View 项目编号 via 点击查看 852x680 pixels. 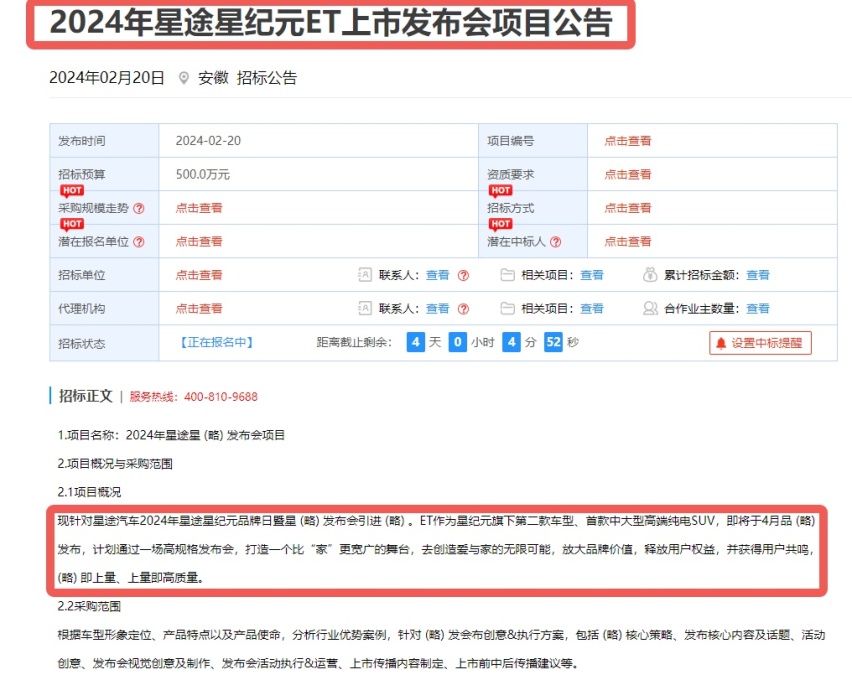(x=628, y=141)
